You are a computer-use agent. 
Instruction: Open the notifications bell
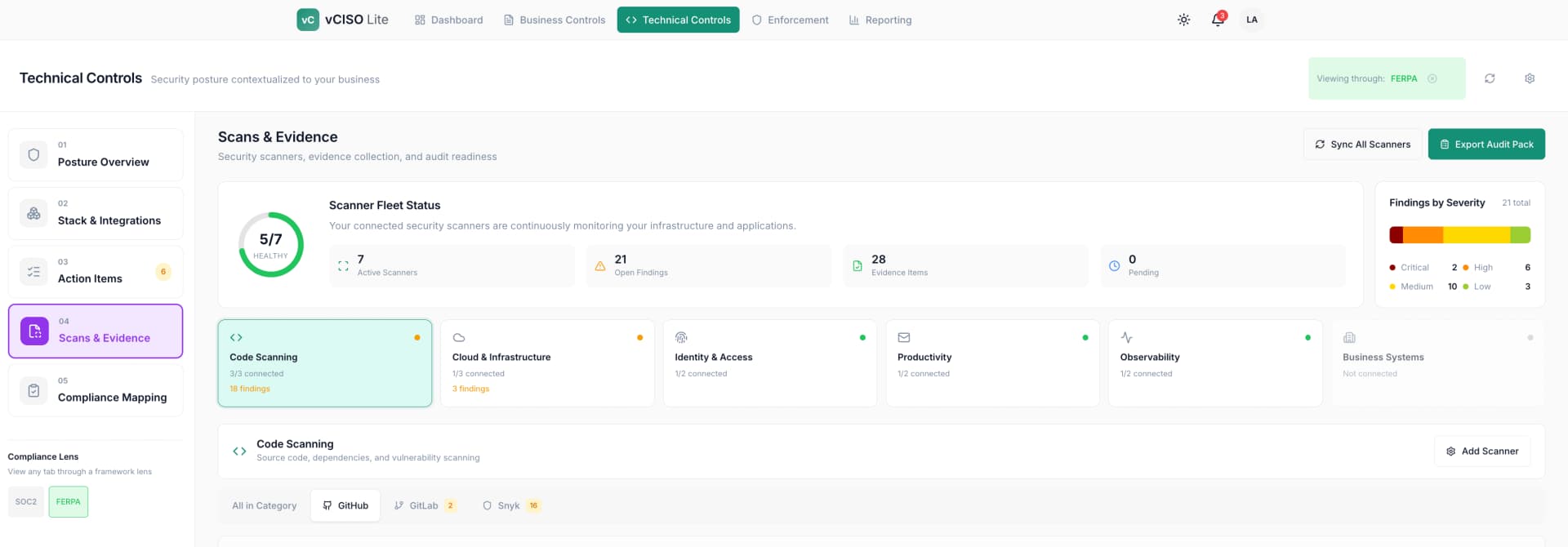point(1217,20)
